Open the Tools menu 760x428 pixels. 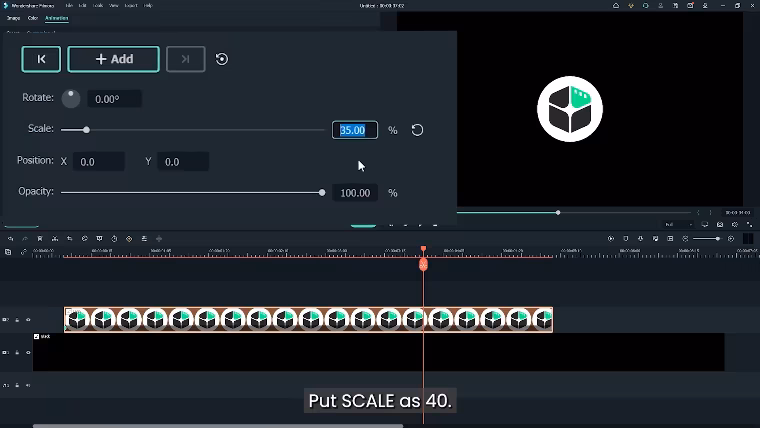click(98, 6)
